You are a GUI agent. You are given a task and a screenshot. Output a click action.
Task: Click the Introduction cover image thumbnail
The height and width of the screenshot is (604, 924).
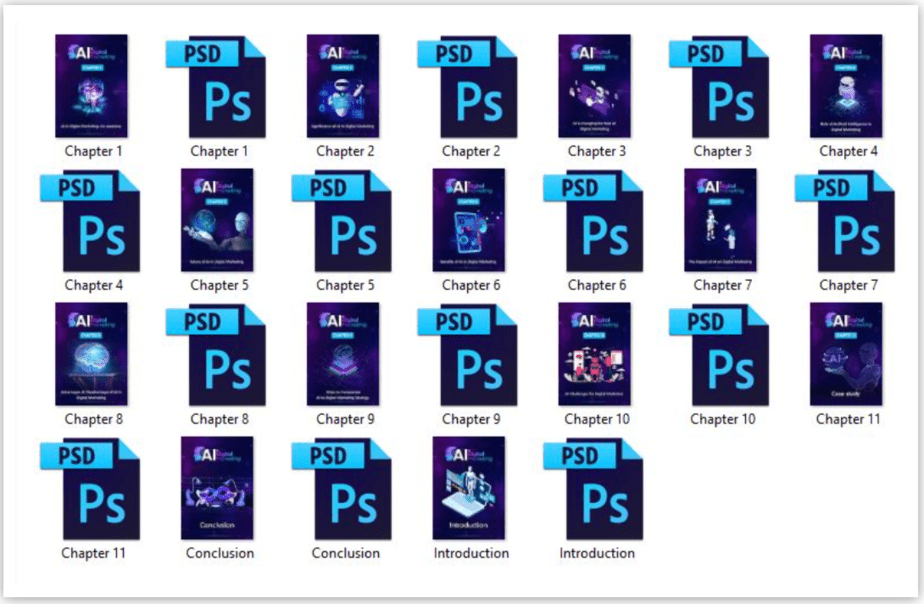click(x=469, y=488)
